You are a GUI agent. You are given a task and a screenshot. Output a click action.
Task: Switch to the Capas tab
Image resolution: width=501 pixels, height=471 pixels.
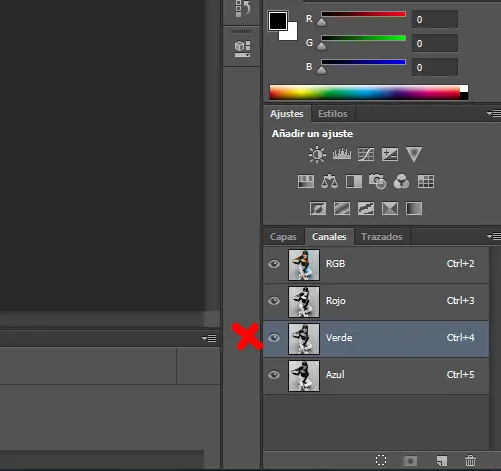[x=283, y=237]
